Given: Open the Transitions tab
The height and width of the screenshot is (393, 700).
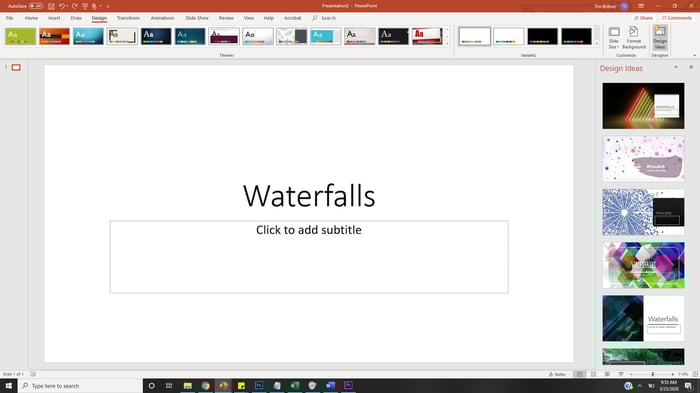Looking at the screenshot, I should coord(128,18).
